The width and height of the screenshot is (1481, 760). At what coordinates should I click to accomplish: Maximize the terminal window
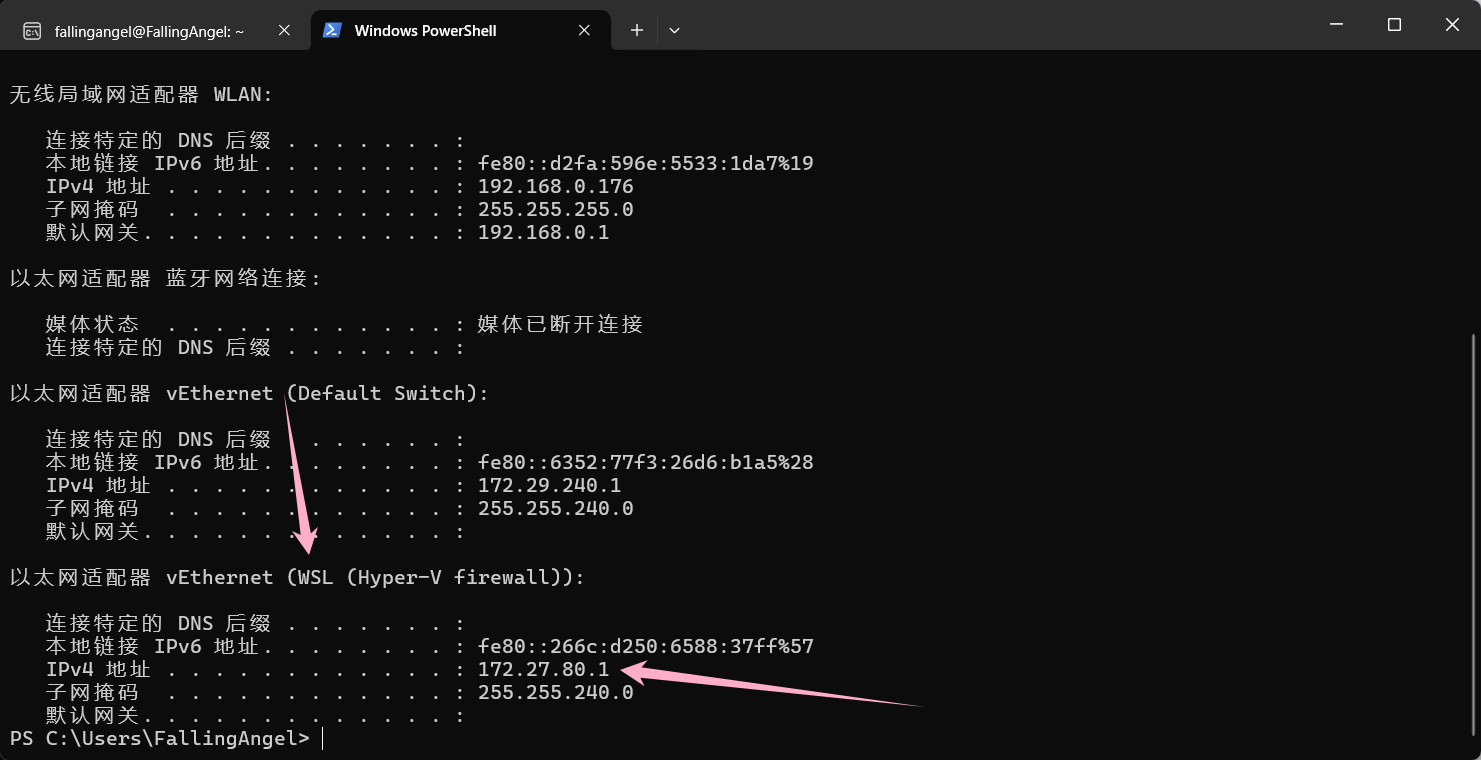(x=1394, y=24)
